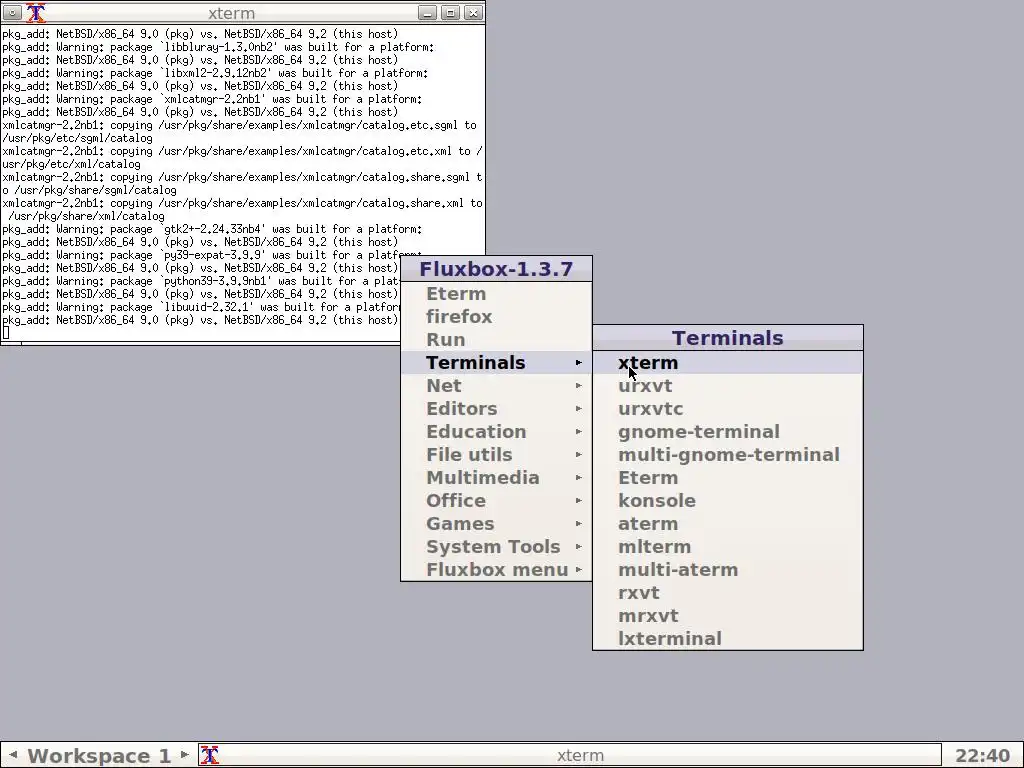This screenshot has width=1024, height=768.
Task: Expand the Editors submenu
Action: pos(496,409)
